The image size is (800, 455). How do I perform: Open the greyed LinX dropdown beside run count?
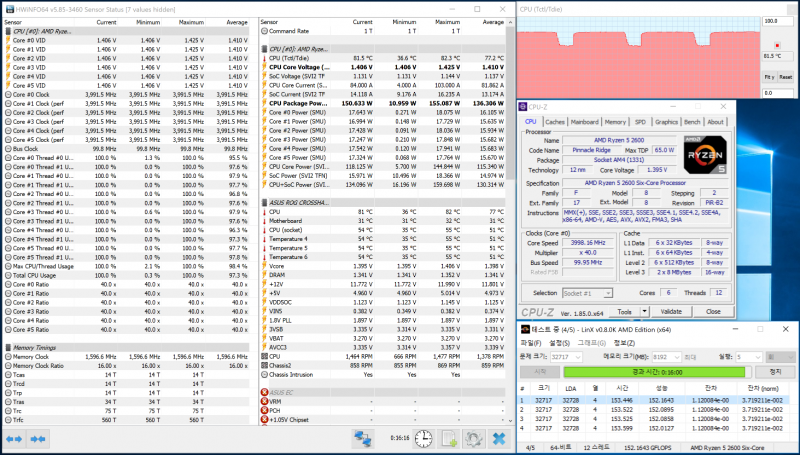(x=780, y=357)
